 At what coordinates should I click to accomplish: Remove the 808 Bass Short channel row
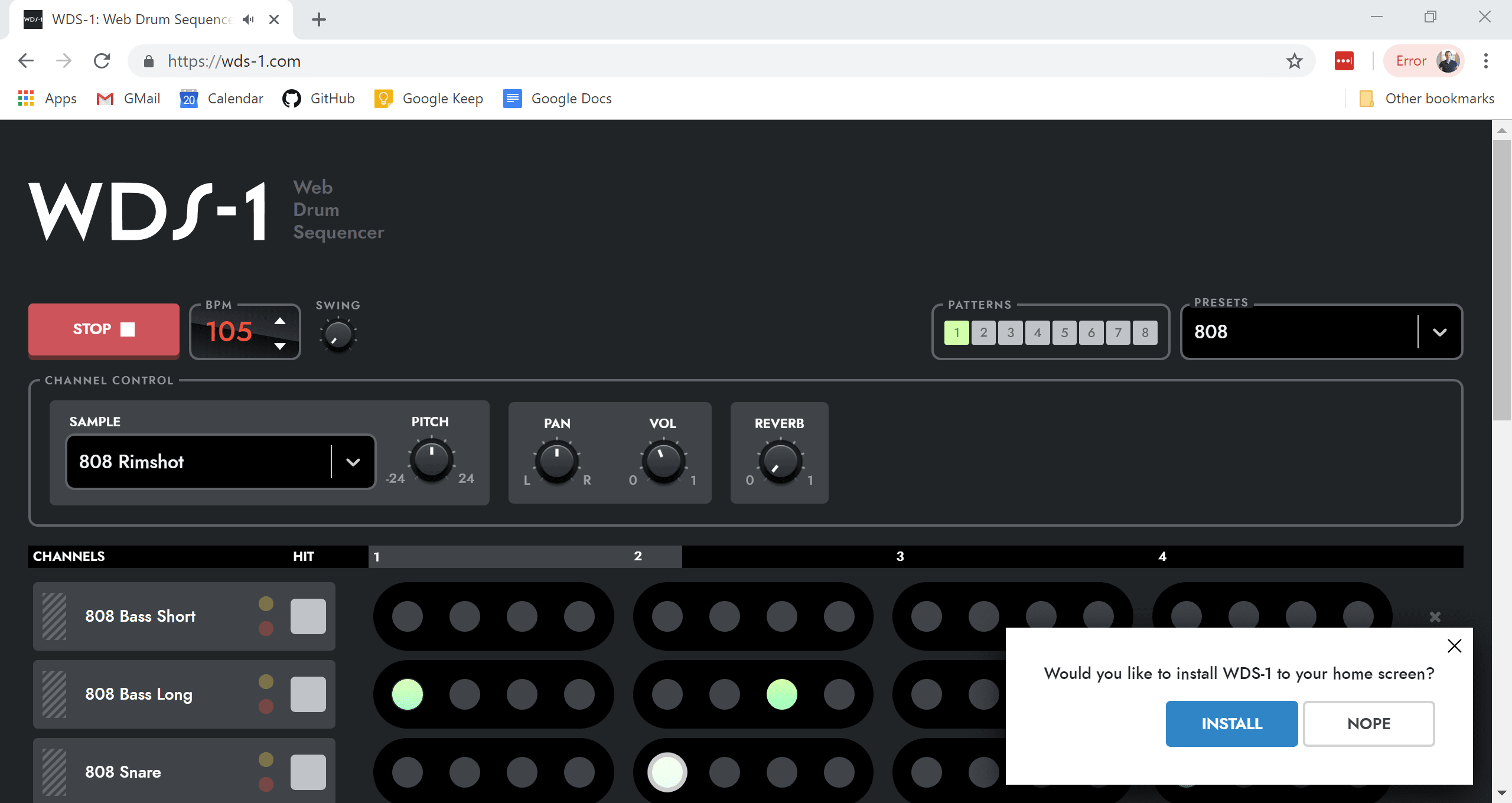1435,617
